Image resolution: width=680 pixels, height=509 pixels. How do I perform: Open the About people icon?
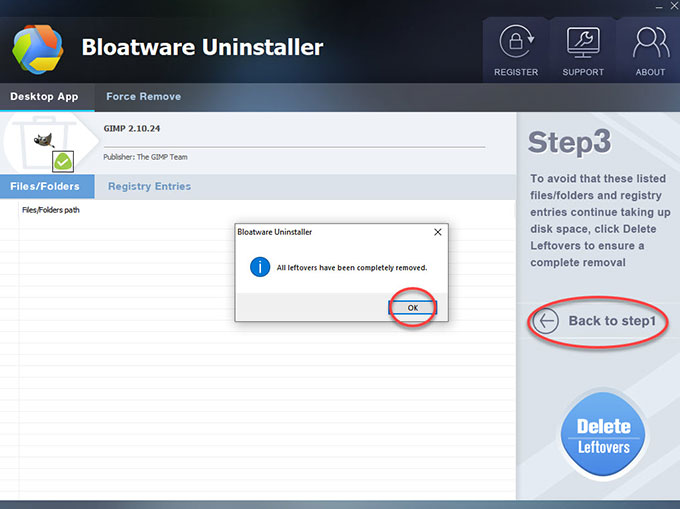click(651, 42)
